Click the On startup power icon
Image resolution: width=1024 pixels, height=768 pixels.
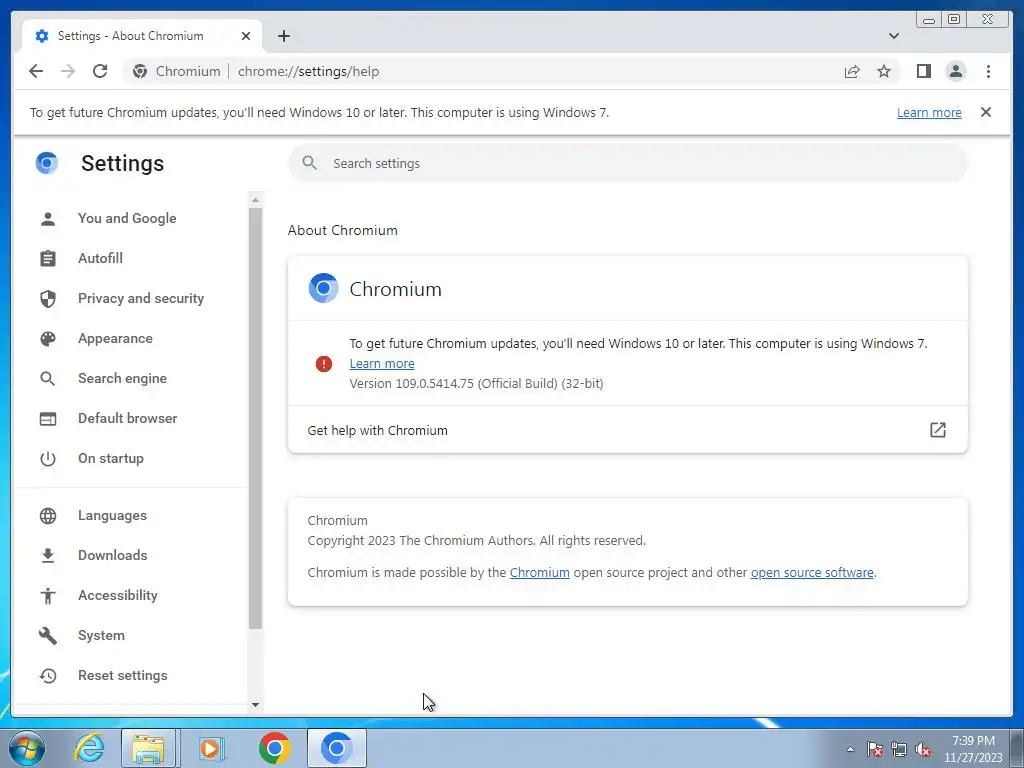pyautogui.click(x=48, y=459)
